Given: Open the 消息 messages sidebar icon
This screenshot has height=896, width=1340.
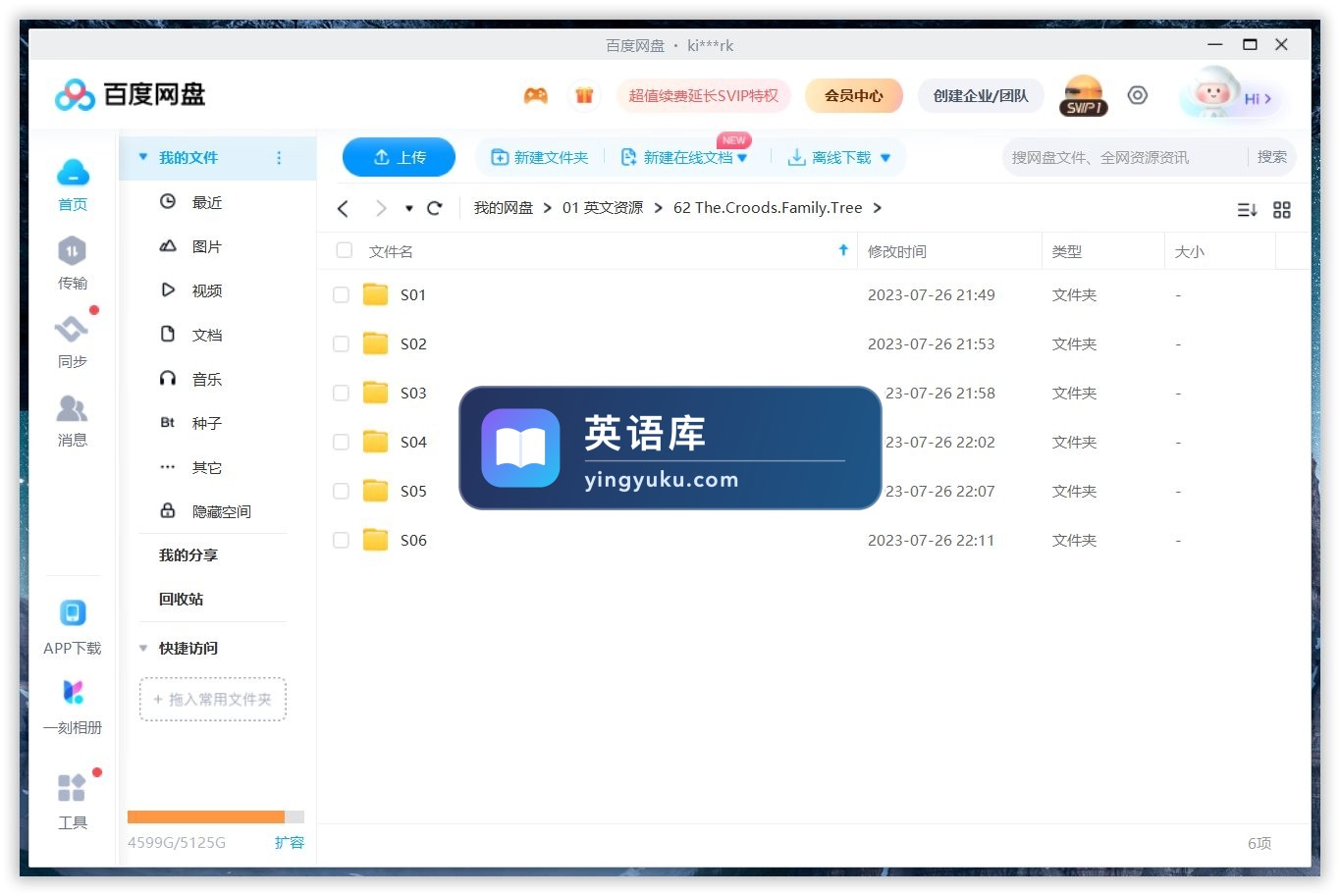Looking at the screenshot, I should pyautogui.click(x=72, y=408).
